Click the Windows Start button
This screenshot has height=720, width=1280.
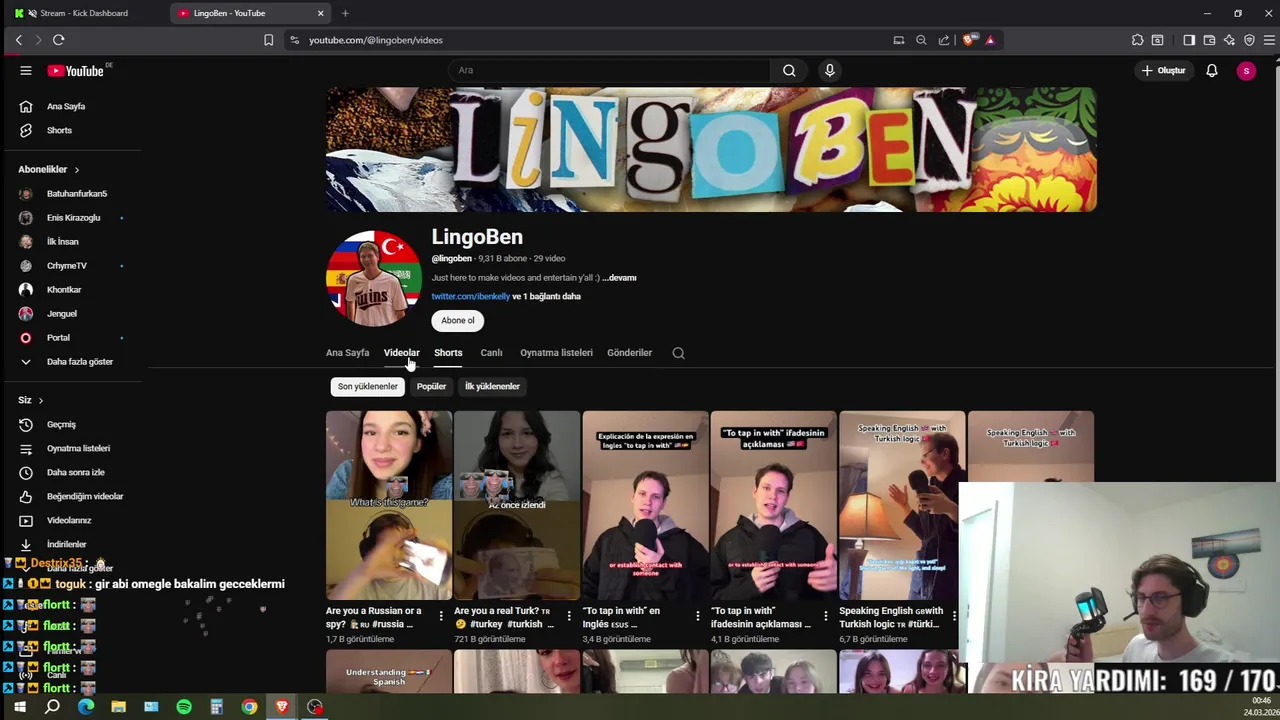(19, 707)
